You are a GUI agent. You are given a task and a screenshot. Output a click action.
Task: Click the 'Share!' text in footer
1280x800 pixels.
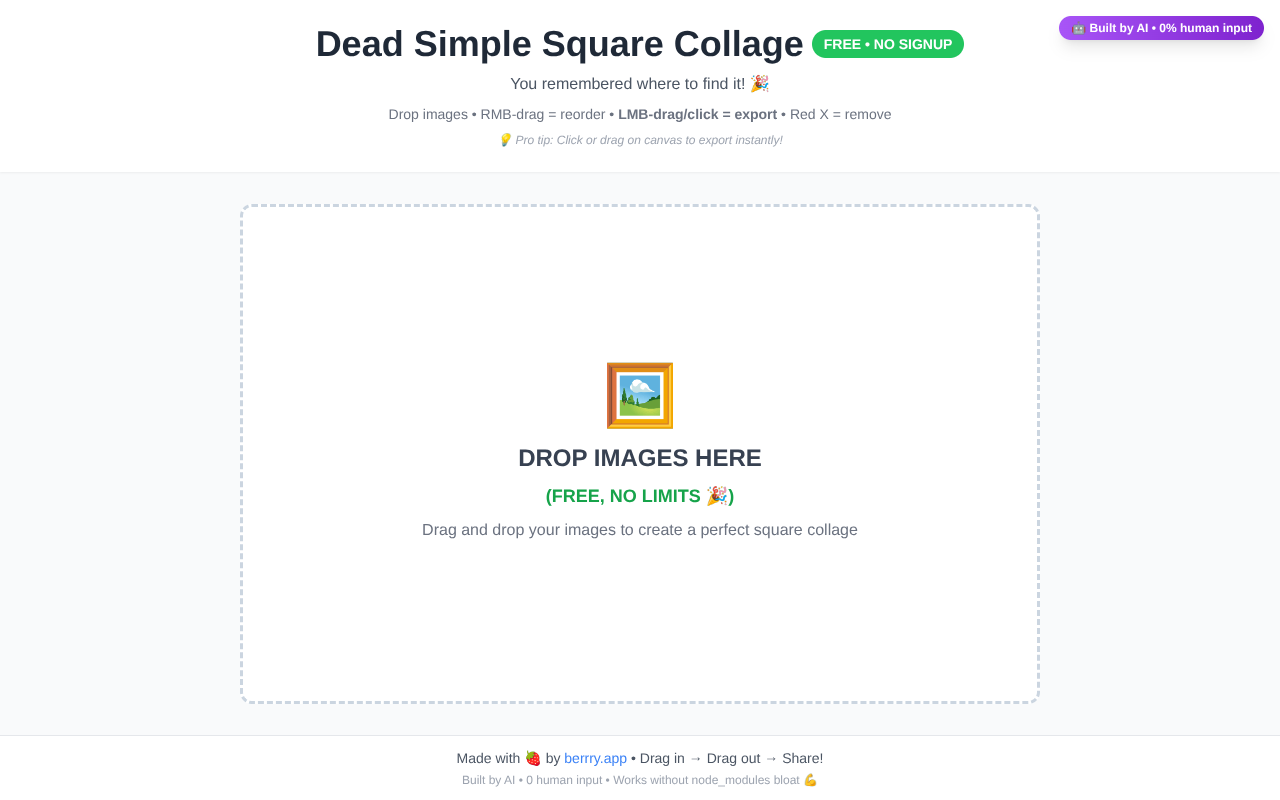(x=803, y=757)
